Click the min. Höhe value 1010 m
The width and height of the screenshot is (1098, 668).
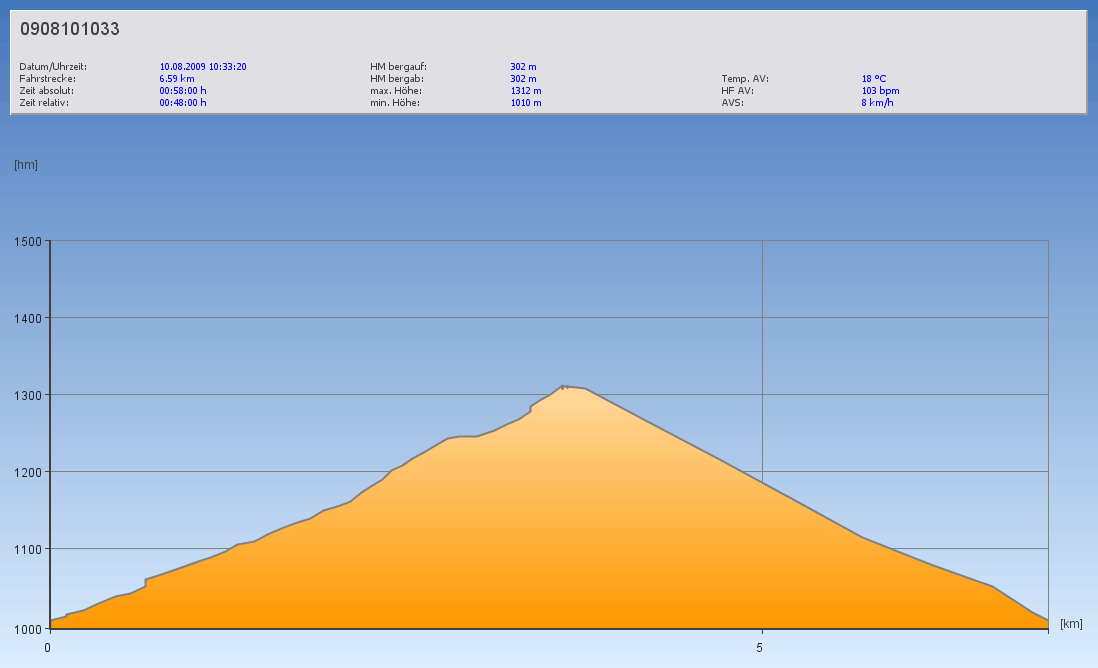pos(526,103)
